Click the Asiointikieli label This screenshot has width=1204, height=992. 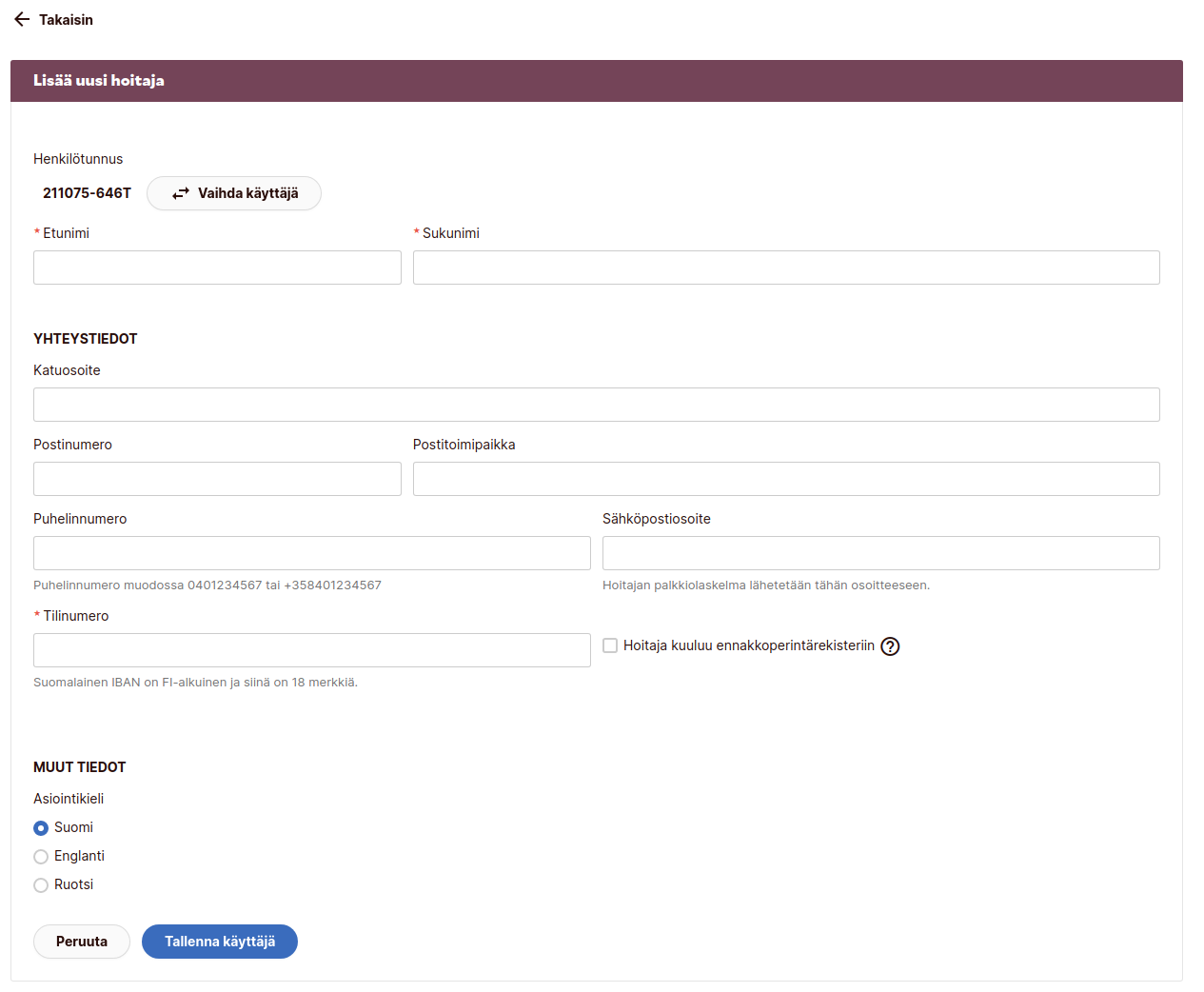(x=69, y=799)
